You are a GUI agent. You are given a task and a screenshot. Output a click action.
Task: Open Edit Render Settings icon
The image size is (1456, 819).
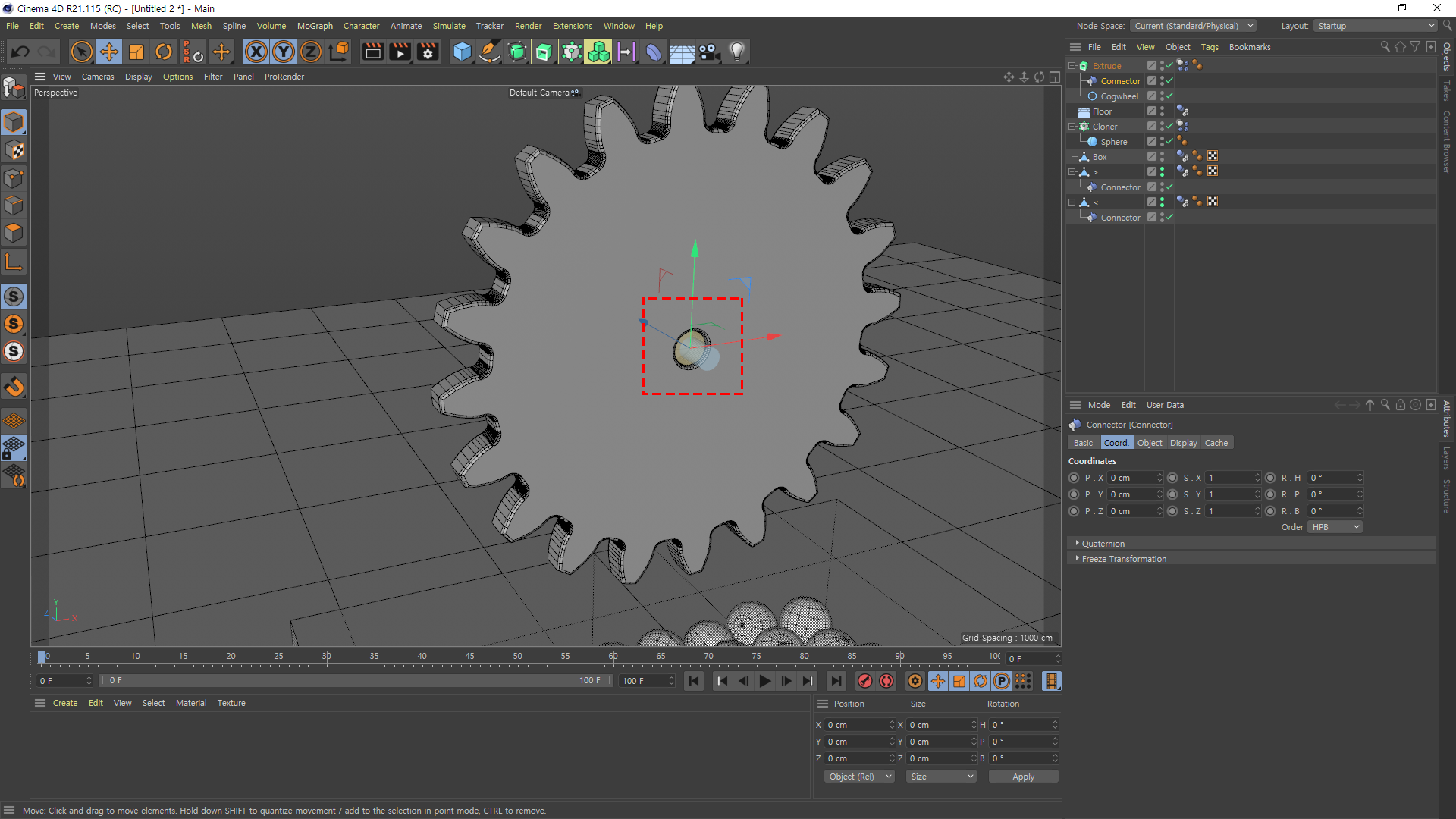pos(428,52)
